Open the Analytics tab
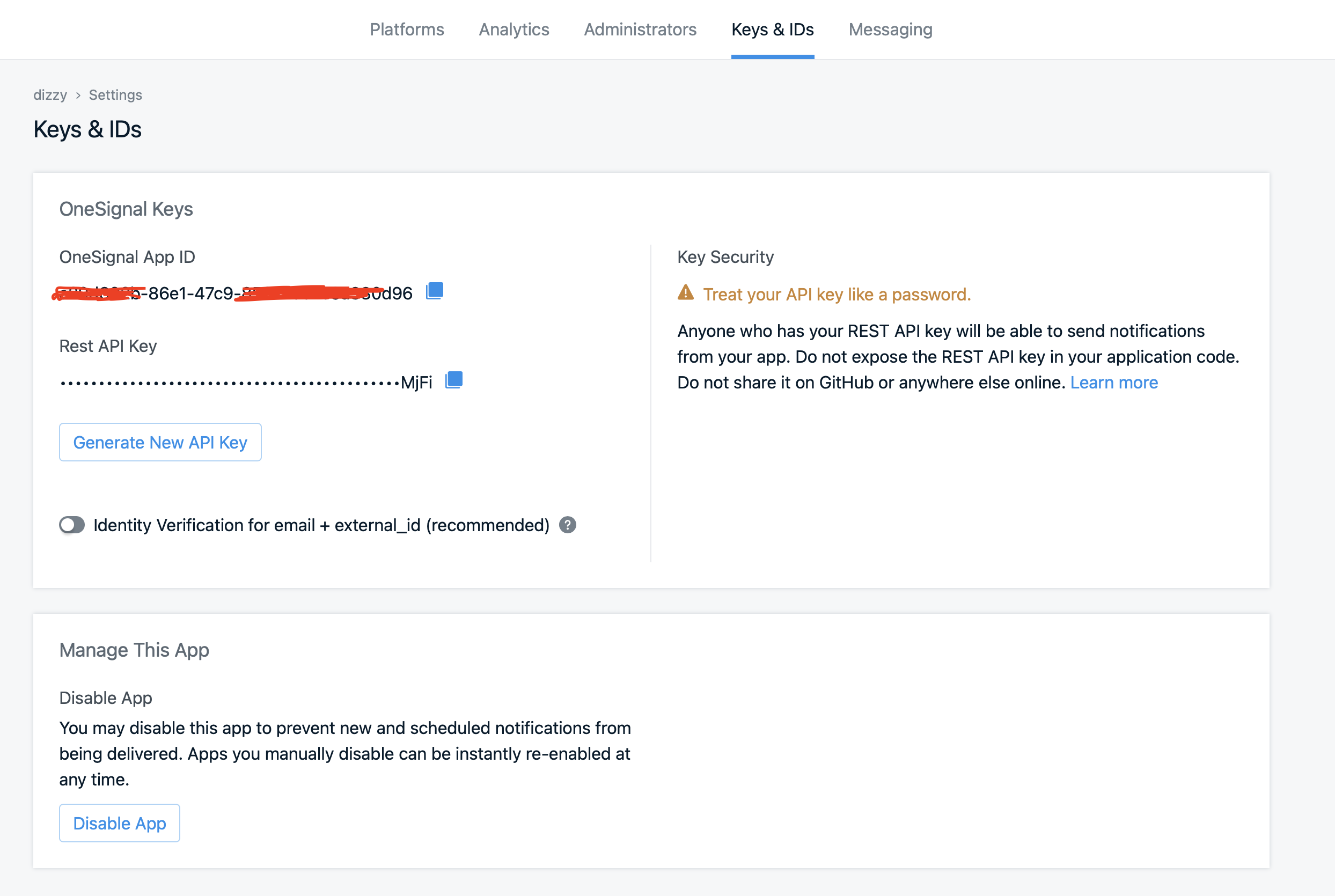1335x896 pixels. 514,30
